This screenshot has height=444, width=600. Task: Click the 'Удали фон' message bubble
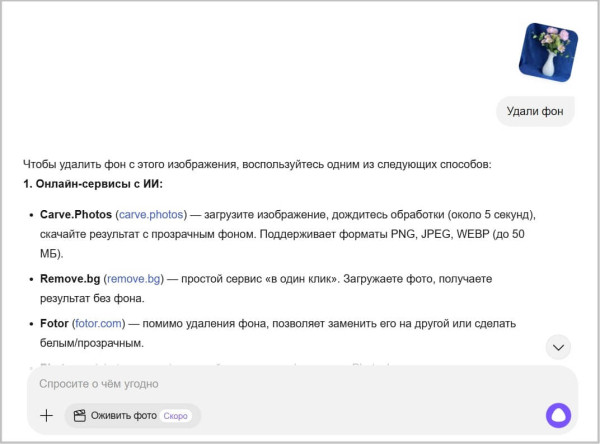coord(535,111)
